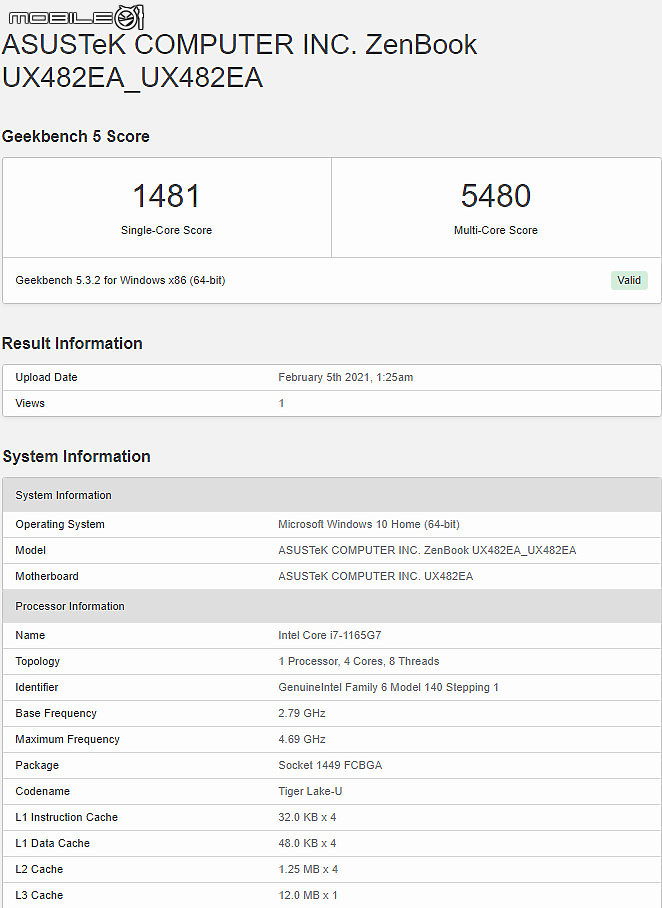
Task: Click the 1.25 MB x 4 value
Action: 308,870
